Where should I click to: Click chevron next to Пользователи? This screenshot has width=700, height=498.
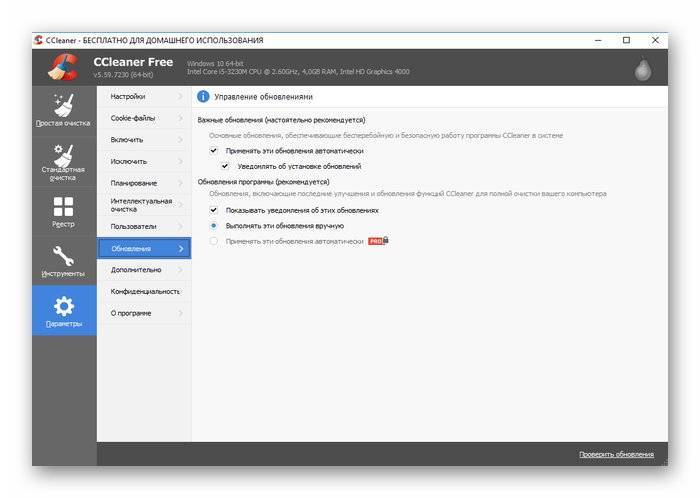point(180,226)
